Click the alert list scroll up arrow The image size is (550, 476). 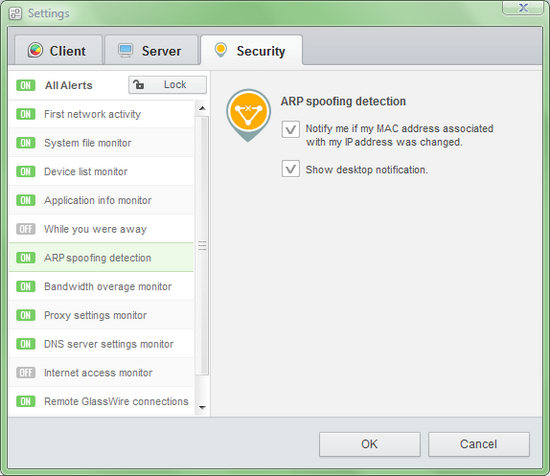point(202,108)
